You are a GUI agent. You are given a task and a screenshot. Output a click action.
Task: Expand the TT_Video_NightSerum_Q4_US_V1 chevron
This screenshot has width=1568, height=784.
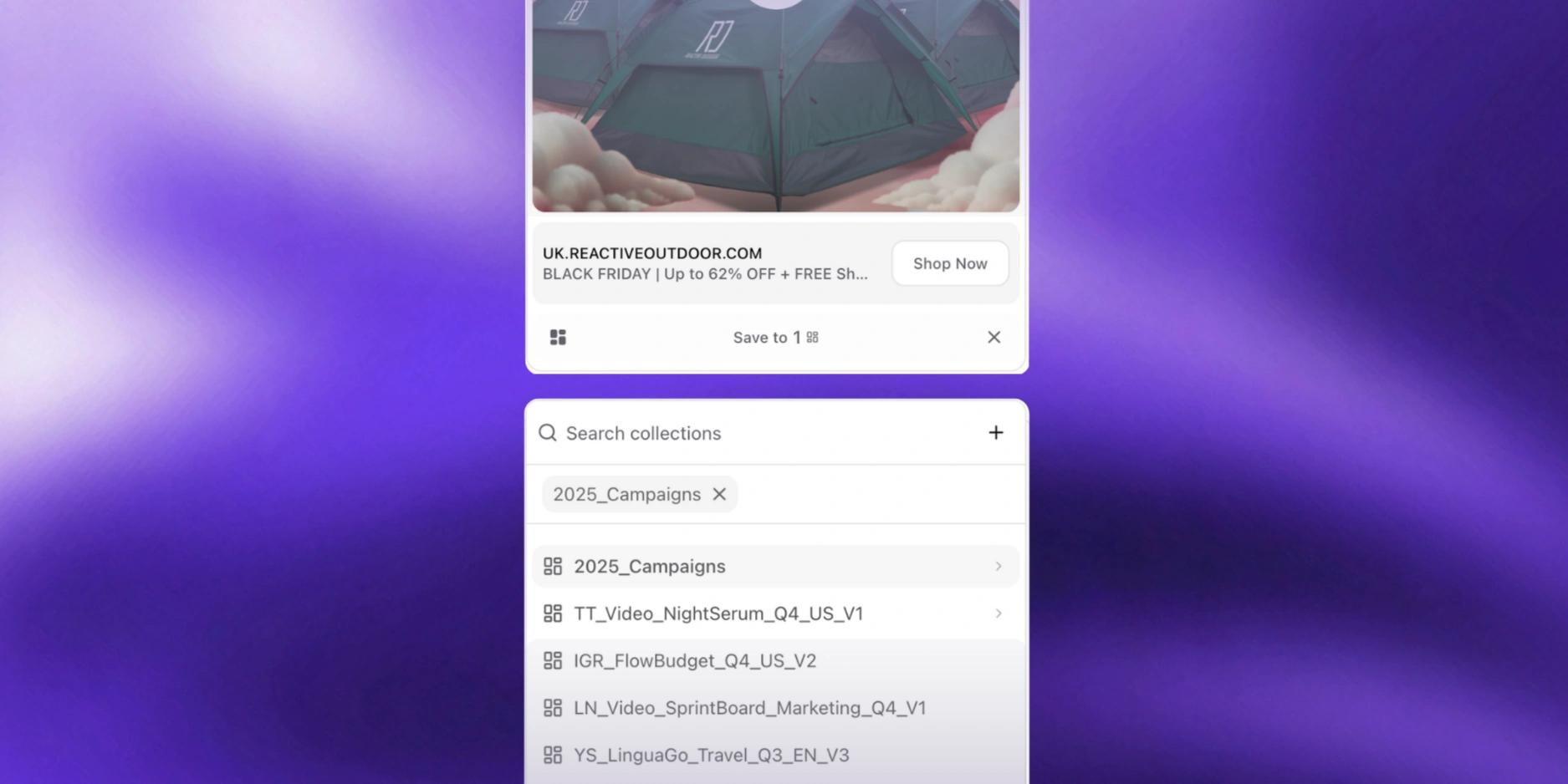[998, 613]
